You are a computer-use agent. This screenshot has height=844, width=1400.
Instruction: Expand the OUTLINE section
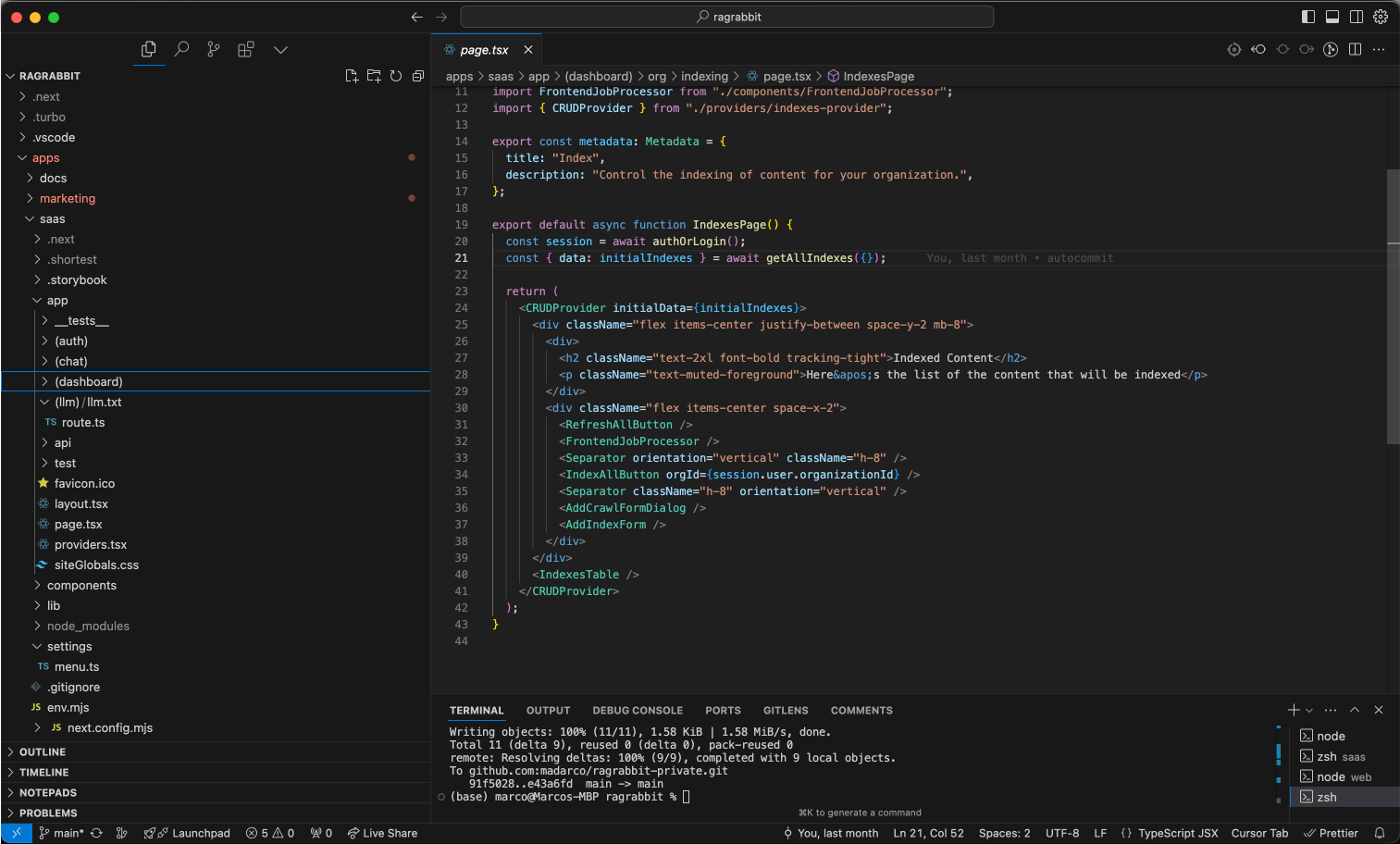point(43,751)
